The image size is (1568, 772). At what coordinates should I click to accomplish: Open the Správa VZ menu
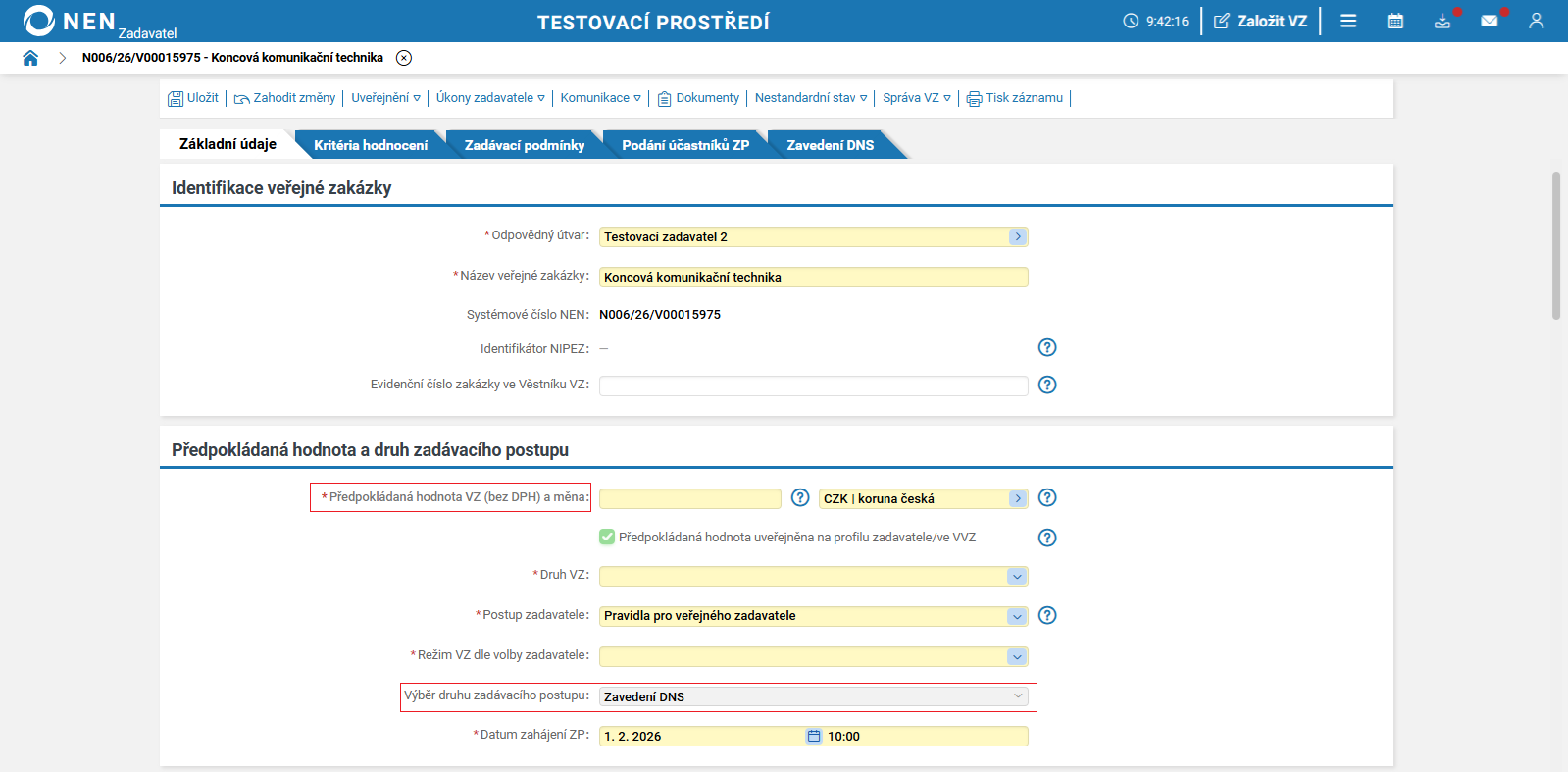pyautogui.click(x=917, y=98)
